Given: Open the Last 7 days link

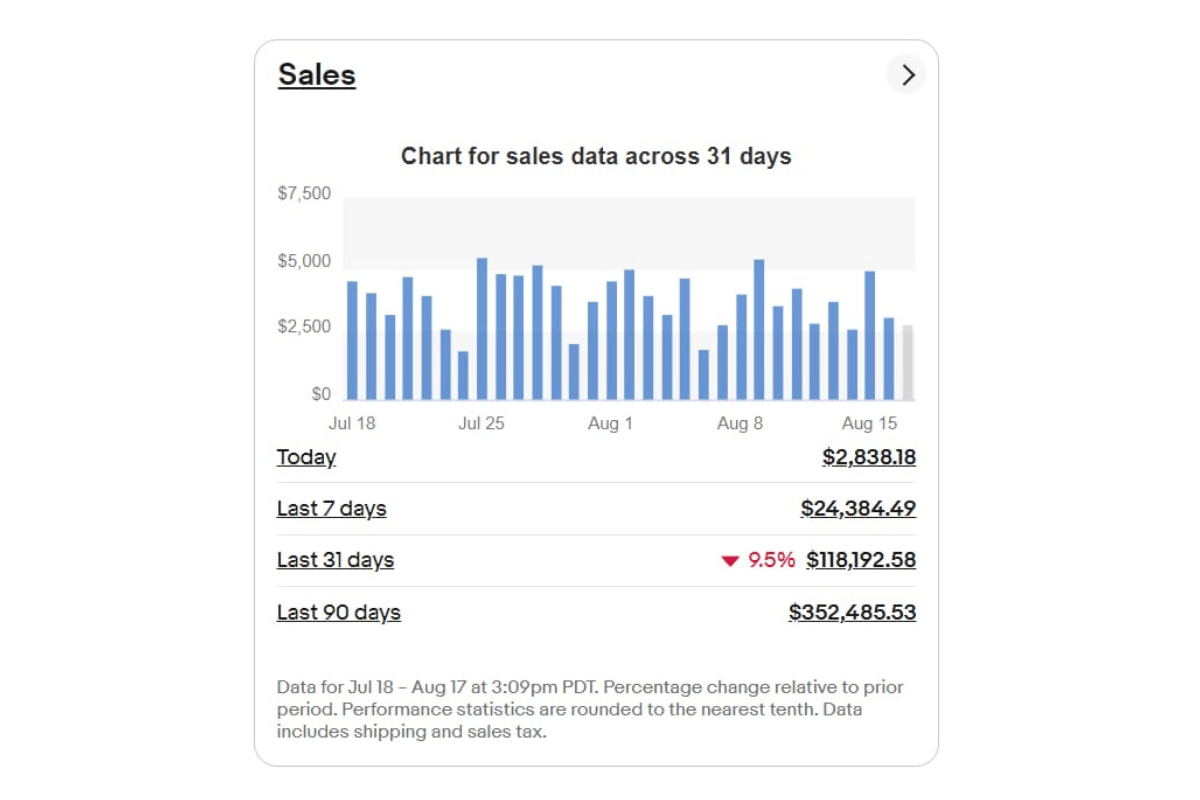Looking at the screenshot, I should (331, 508).
